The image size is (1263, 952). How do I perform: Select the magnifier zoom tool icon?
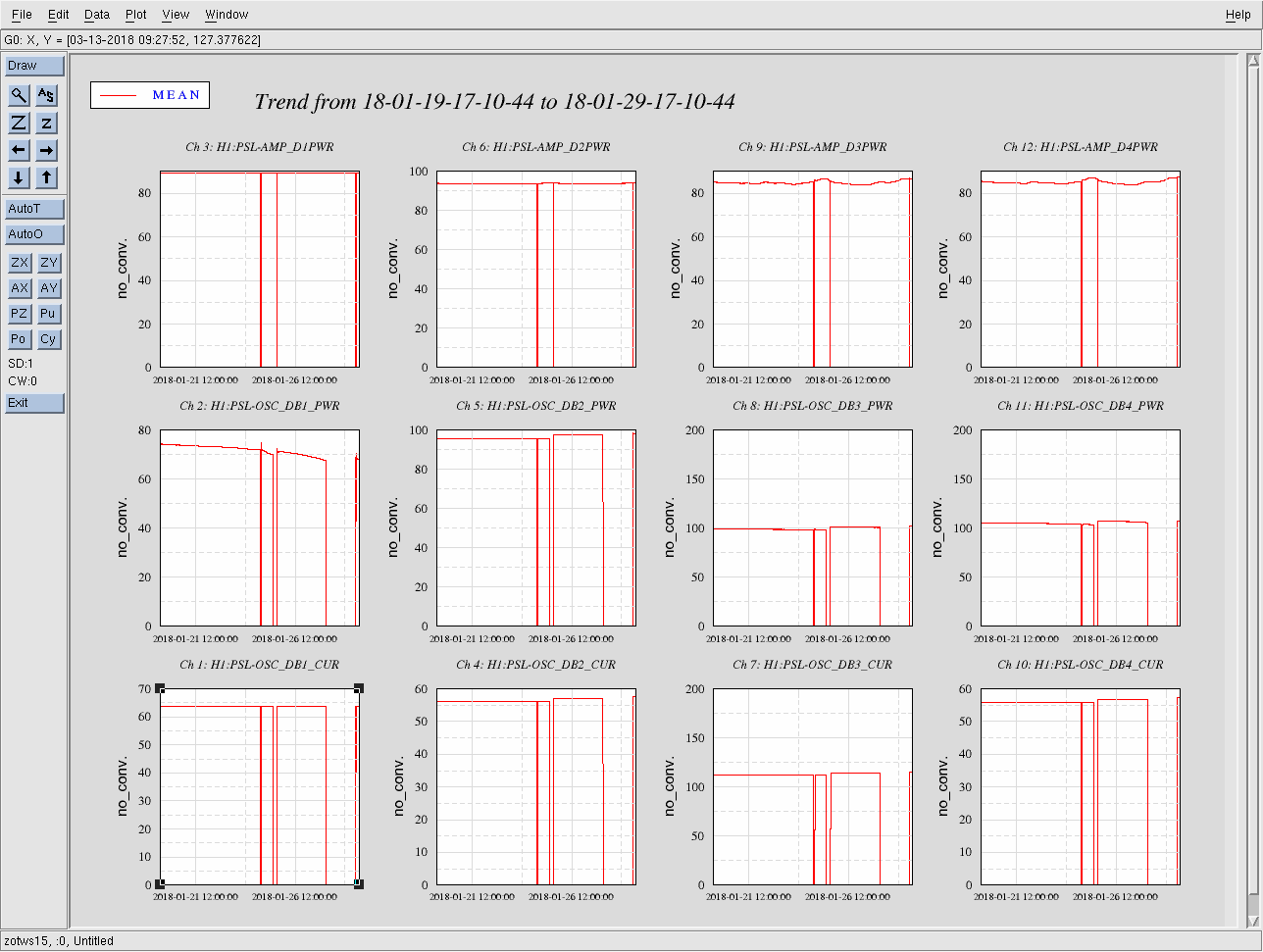click(20, 95)
